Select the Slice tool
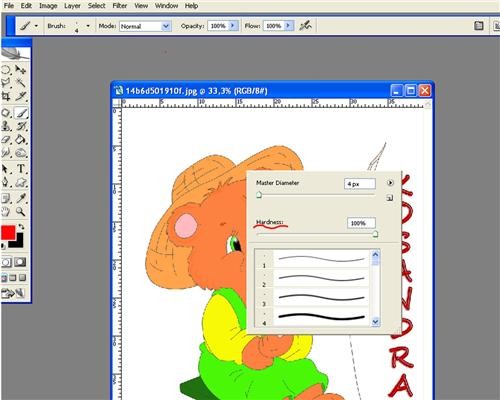Screen dimensions: 500x400 point(21,97)
